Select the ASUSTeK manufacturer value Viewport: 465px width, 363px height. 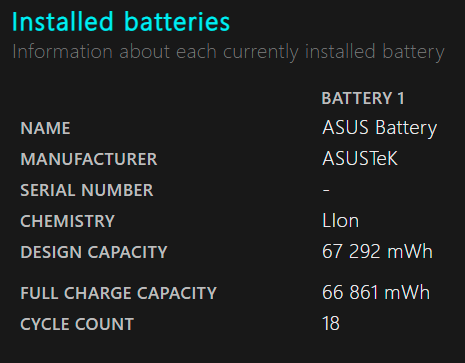coord(360,158)
